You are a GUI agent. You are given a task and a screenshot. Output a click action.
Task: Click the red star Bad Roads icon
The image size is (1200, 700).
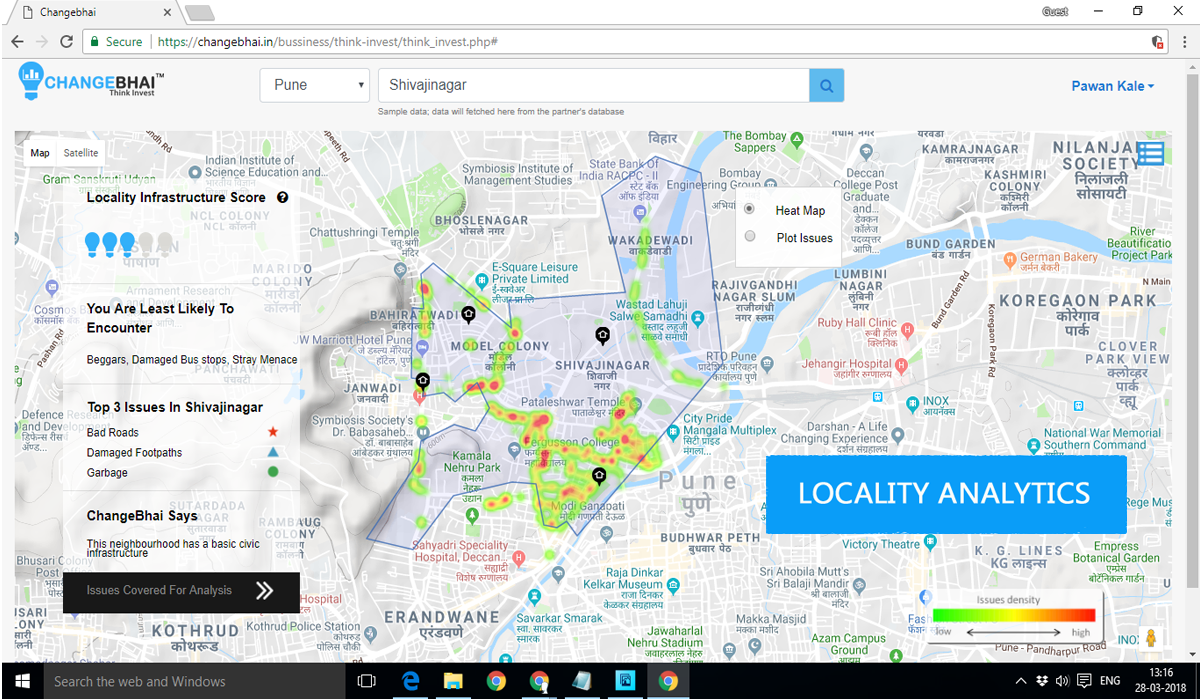tap(272, 432)
